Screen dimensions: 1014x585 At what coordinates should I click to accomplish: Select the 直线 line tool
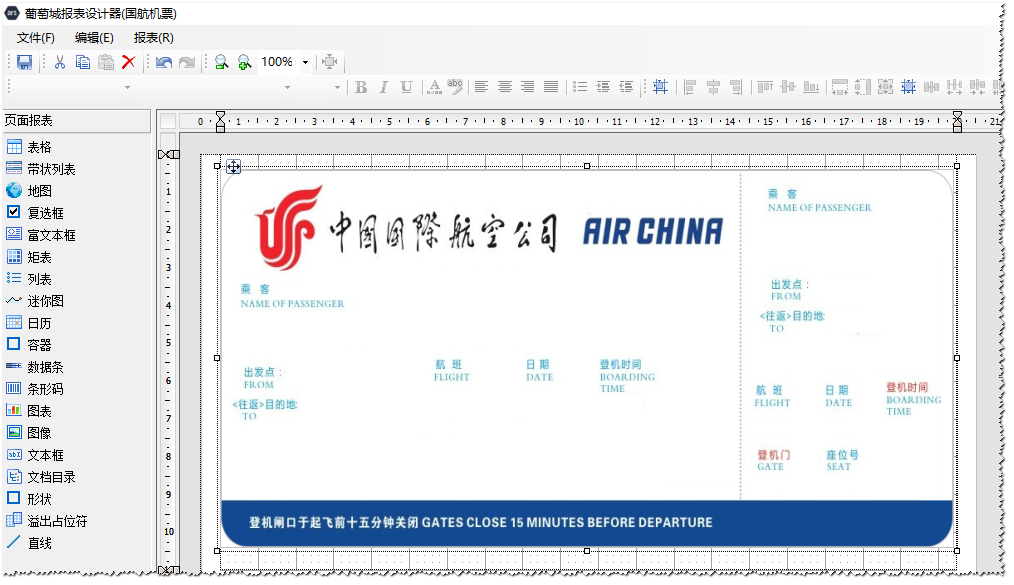pyautogui.click(x=39, y=543)
